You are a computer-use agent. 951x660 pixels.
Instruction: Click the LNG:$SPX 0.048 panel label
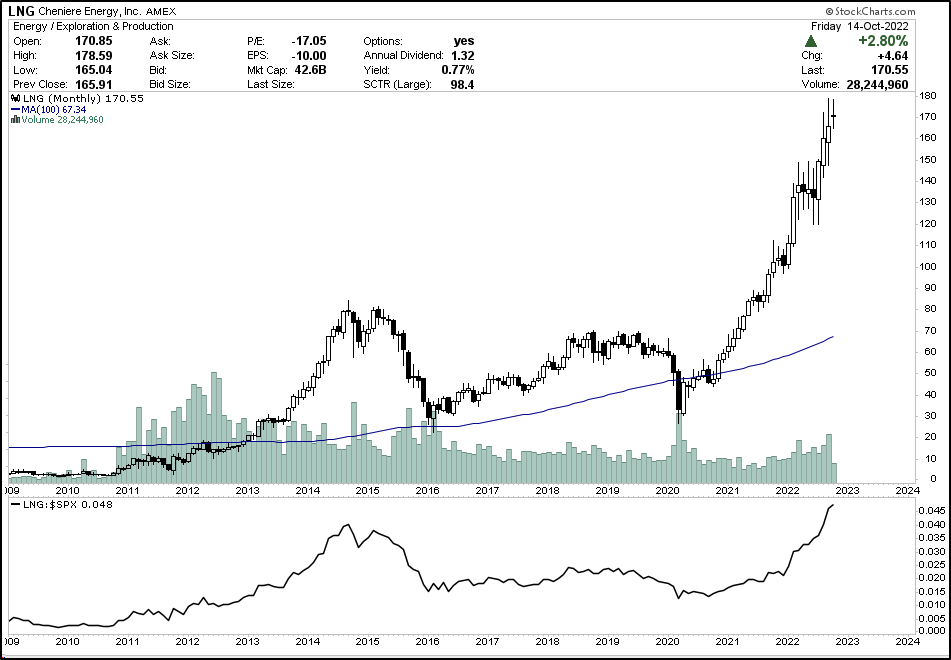pyautogui.click(x=67, y=505)
